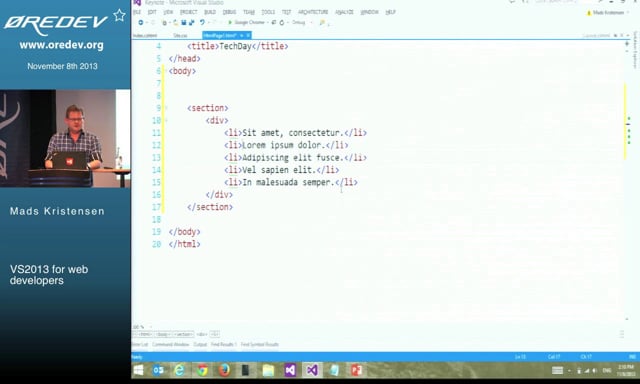Click the Save toolbar icon
The width and height of the screenshot is (640, 384).
[x=184, y=22]
